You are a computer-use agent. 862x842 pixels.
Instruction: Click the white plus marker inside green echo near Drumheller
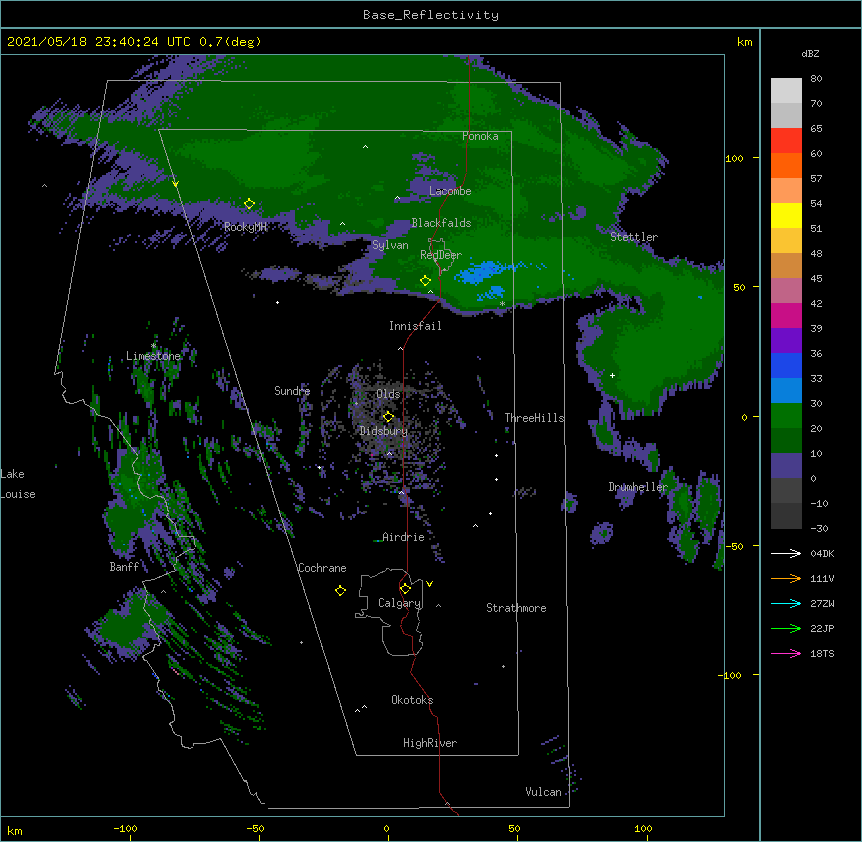click(612, 375)
